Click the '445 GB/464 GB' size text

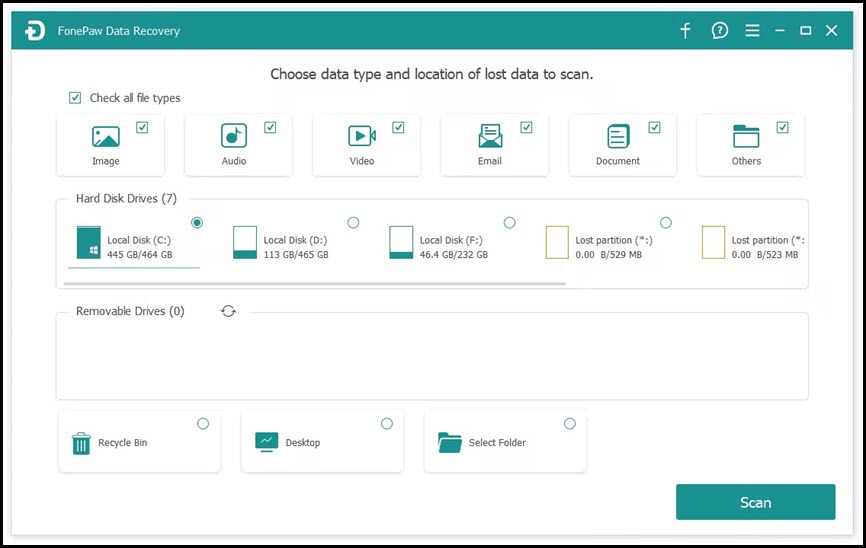(x=140, y=255)
